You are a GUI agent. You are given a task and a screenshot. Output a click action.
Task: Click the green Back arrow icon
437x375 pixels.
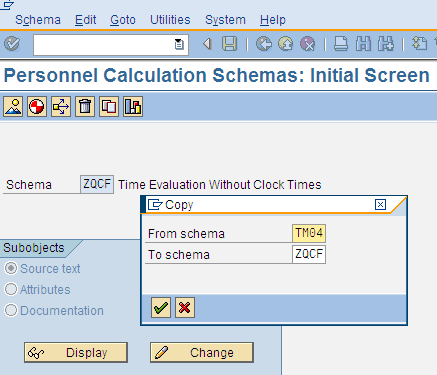pos(264,44)
